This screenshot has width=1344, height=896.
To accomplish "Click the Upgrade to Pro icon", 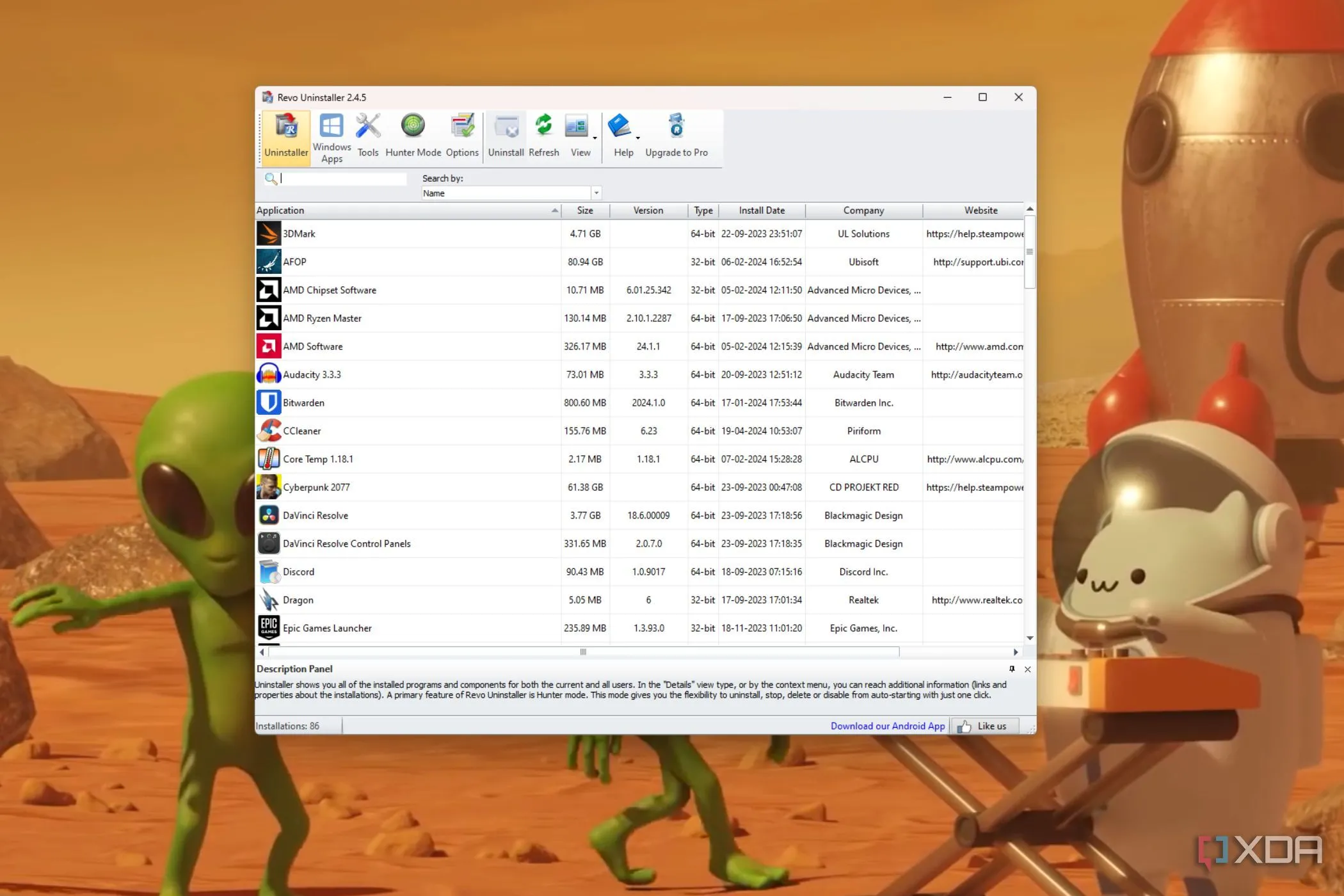I will pos(676,136).
